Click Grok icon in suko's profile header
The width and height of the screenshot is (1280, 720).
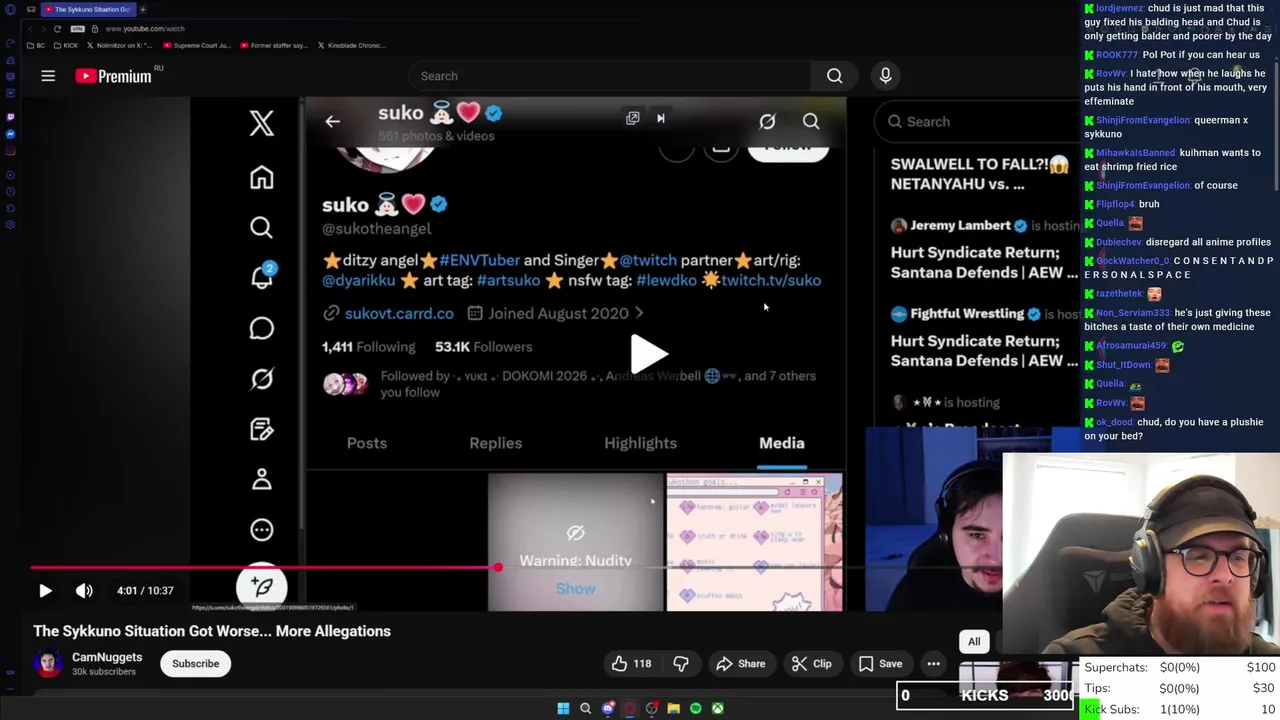[x=767, y=121]
